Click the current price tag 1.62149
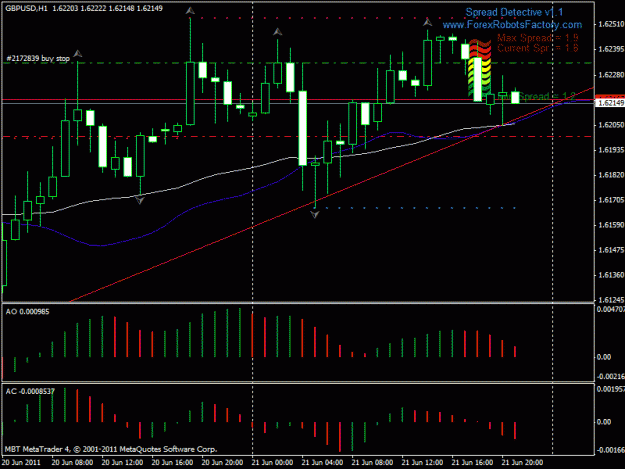 [x=610, y=103]
